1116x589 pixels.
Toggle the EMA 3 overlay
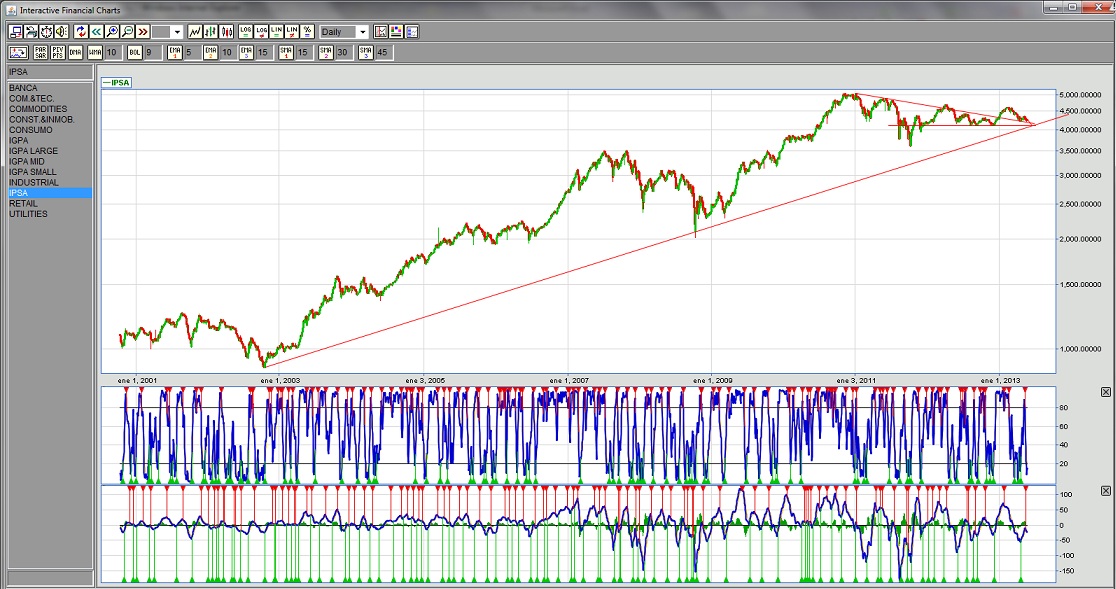pos(247,53)
